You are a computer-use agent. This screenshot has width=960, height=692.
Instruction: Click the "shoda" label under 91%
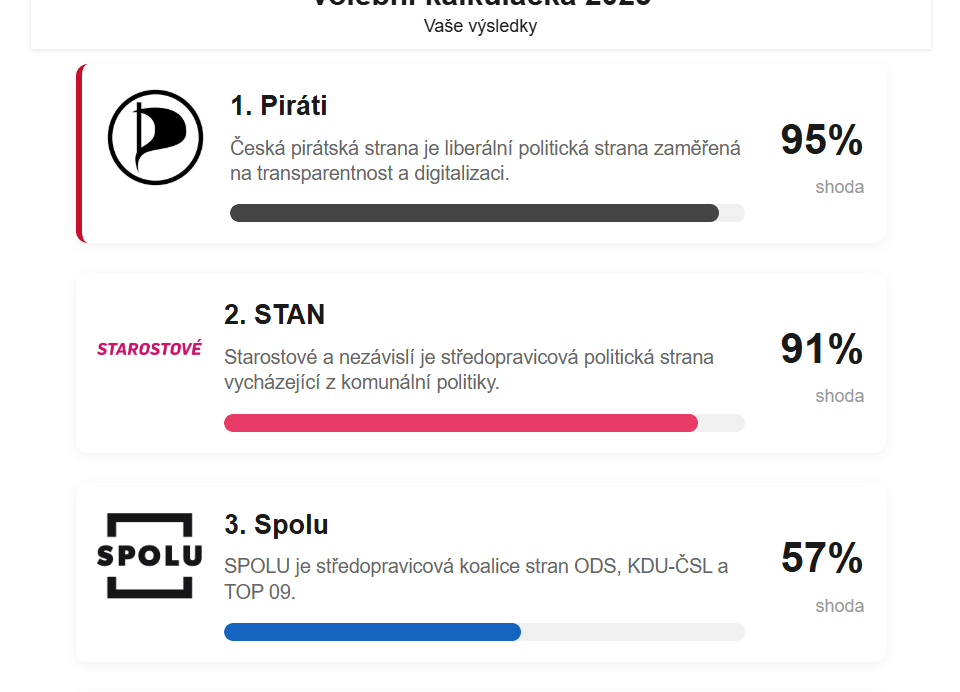(x=839, y=396)
